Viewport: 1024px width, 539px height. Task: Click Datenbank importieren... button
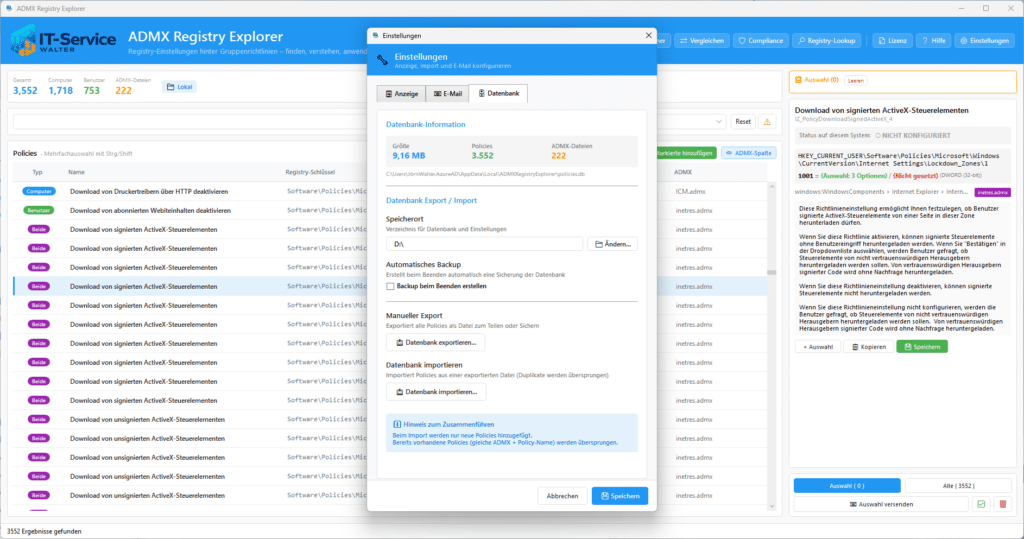(x=436, y=392)
